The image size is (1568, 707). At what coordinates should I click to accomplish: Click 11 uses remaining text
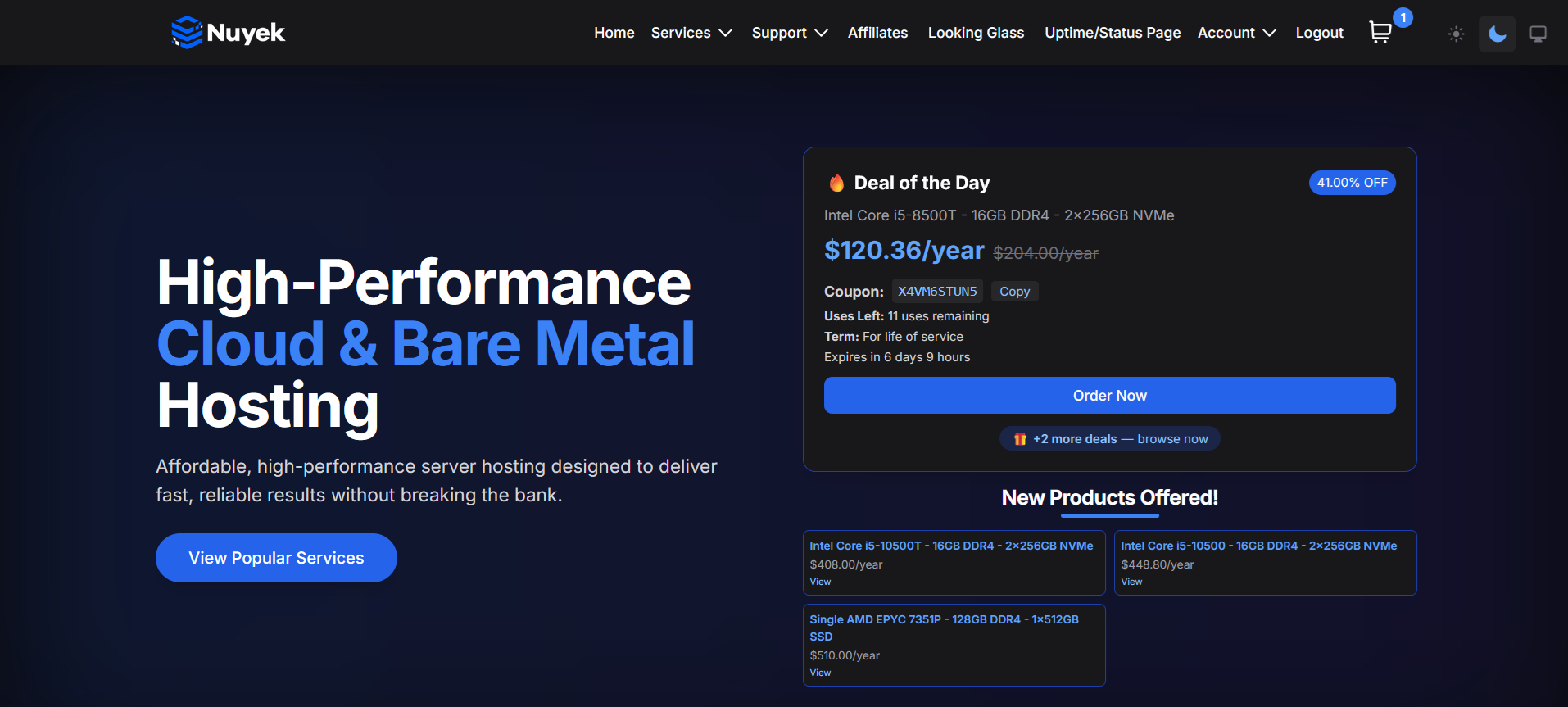tap(938, 316)
